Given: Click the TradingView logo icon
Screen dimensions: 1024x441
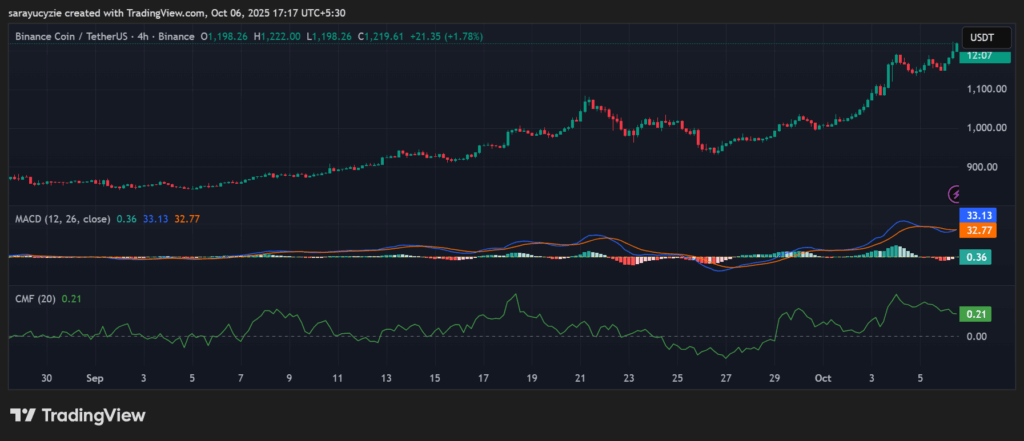Looking at the screenshot, I should (x=22, y=415).
